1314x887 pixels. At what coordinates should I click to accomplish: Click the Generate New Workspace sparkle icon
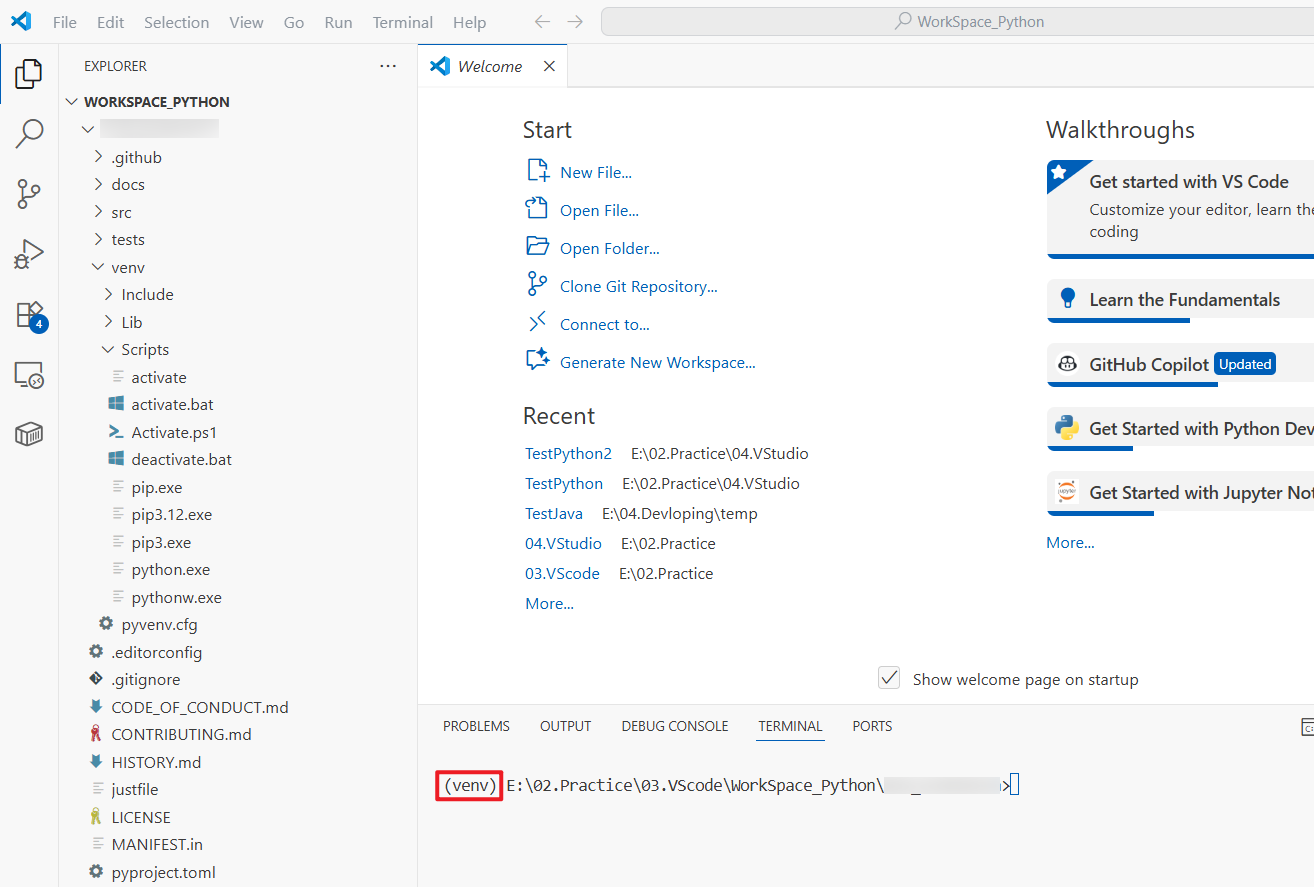click(x=538, y=361)
